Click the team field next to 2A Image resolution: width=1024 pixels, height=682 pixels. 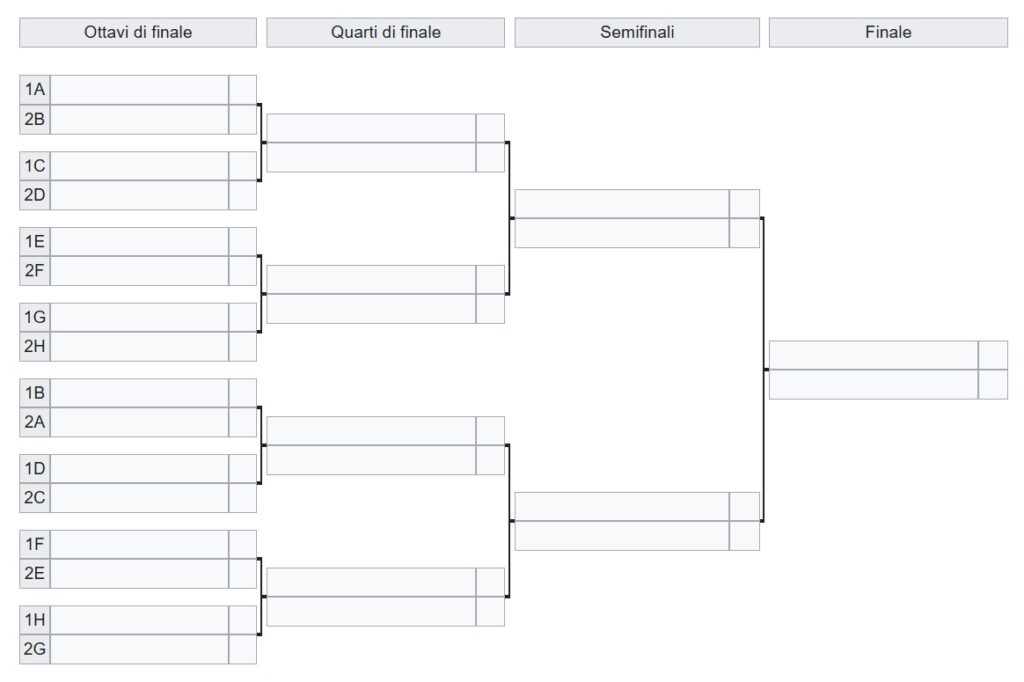tap(139, 423)
